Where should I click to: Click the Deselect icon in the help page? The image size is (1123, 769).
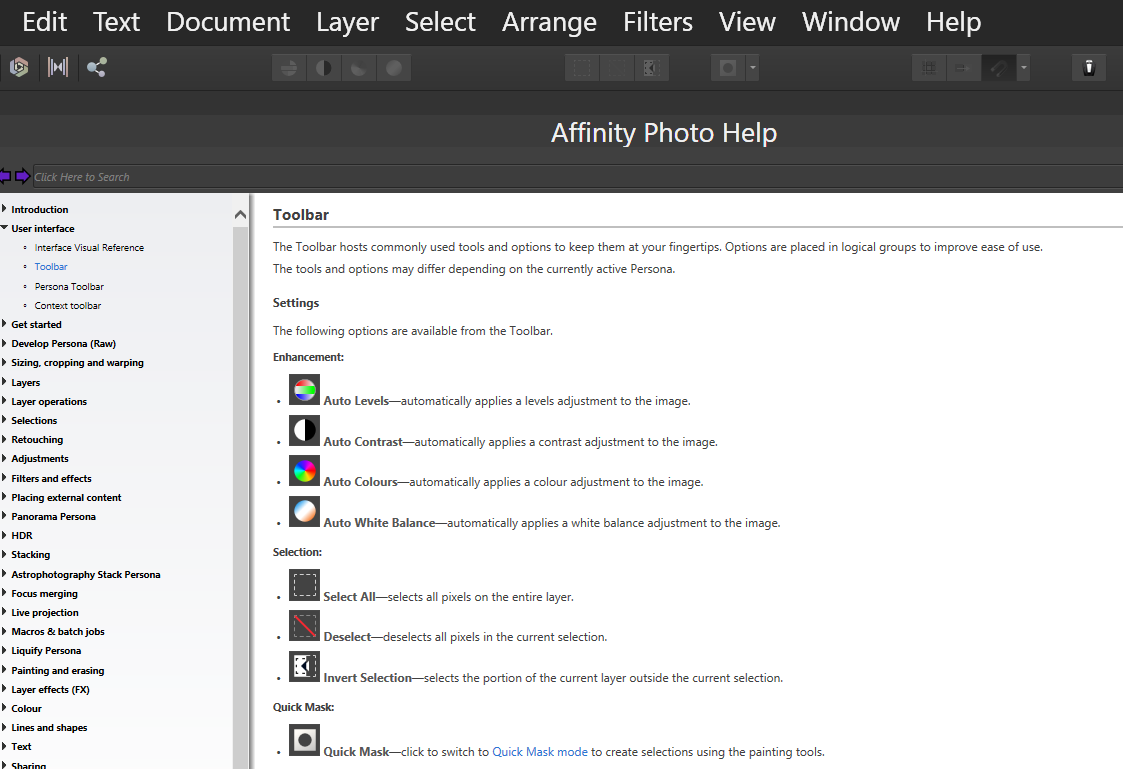point(304,626)
